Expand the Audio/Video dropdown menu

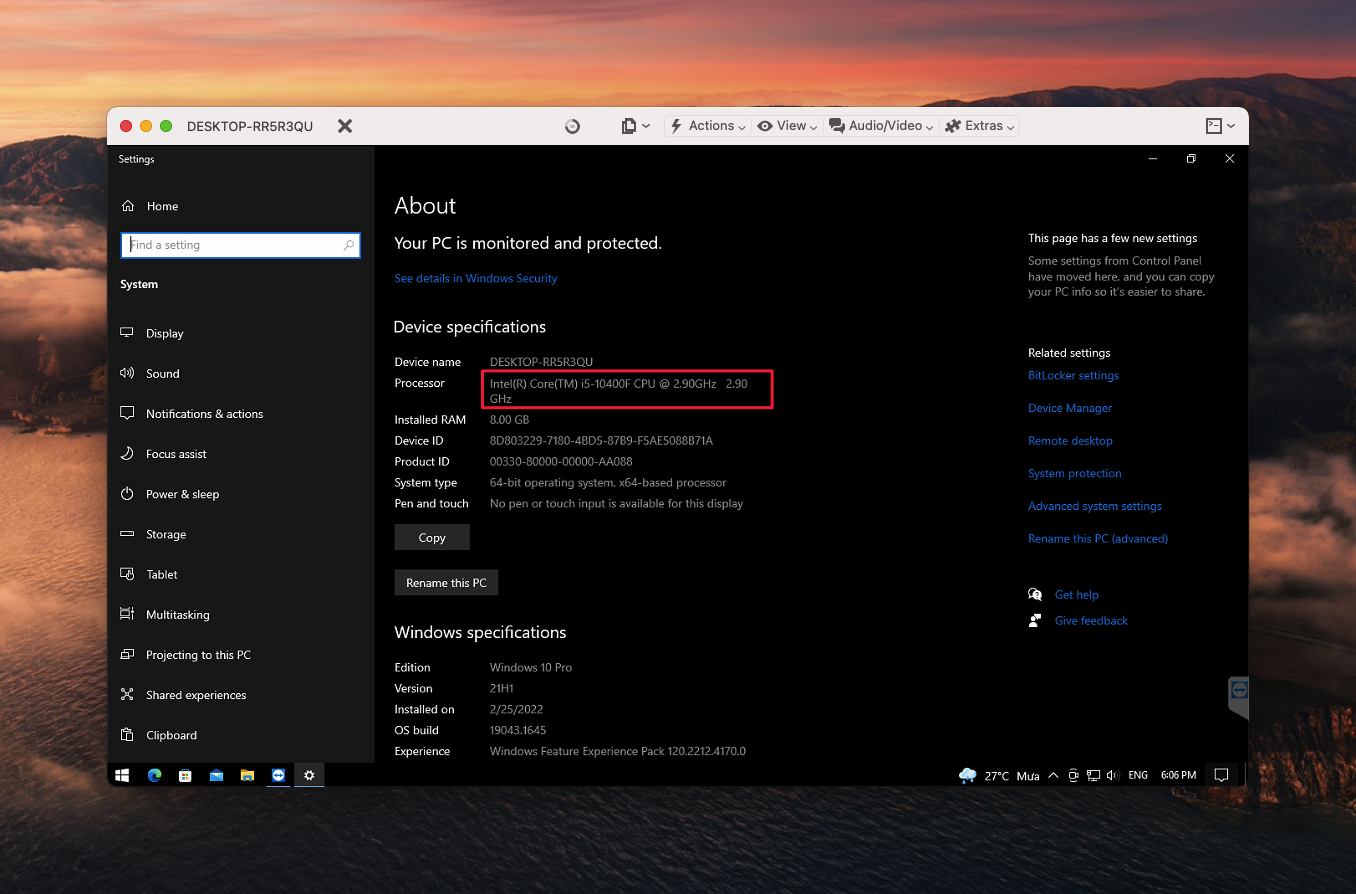point(882,126)
